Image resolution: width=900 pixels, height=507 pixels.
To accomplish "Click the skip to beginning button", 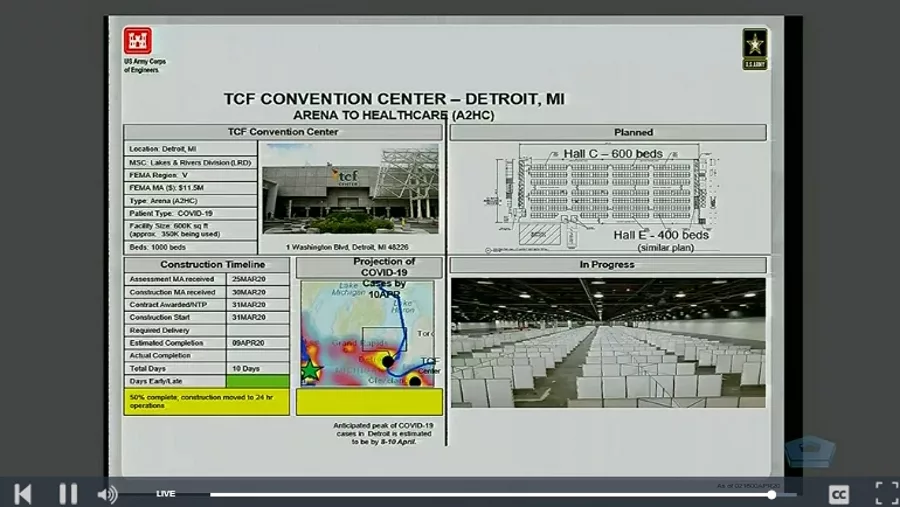I will coord(23,494).
